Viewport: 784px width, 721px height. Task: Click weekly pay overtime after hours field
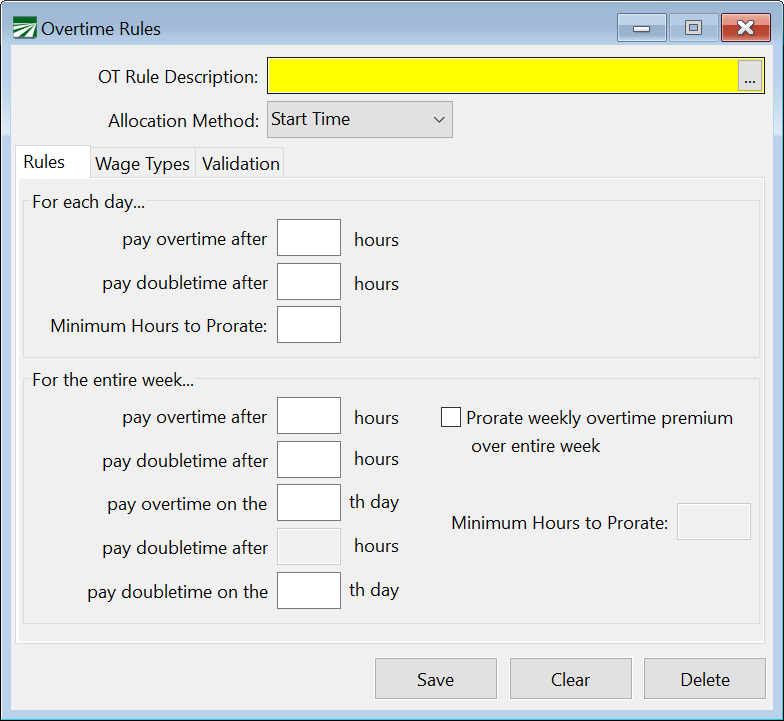coord(308,416)
